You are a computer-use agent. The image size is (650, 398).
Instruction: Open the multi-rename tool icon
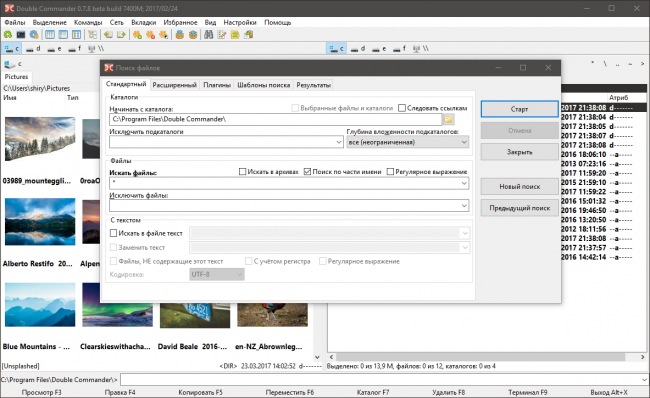pyautogui.click(x=222, y=35)
